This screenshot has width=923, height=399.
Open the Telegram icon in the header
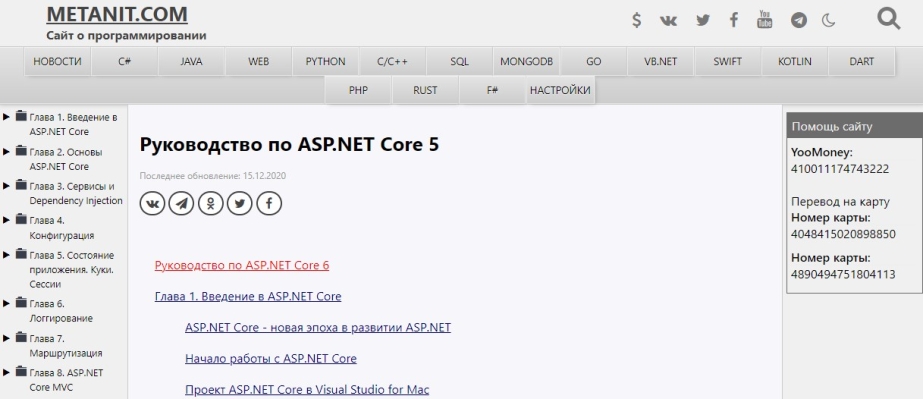[x=799, y=20]
